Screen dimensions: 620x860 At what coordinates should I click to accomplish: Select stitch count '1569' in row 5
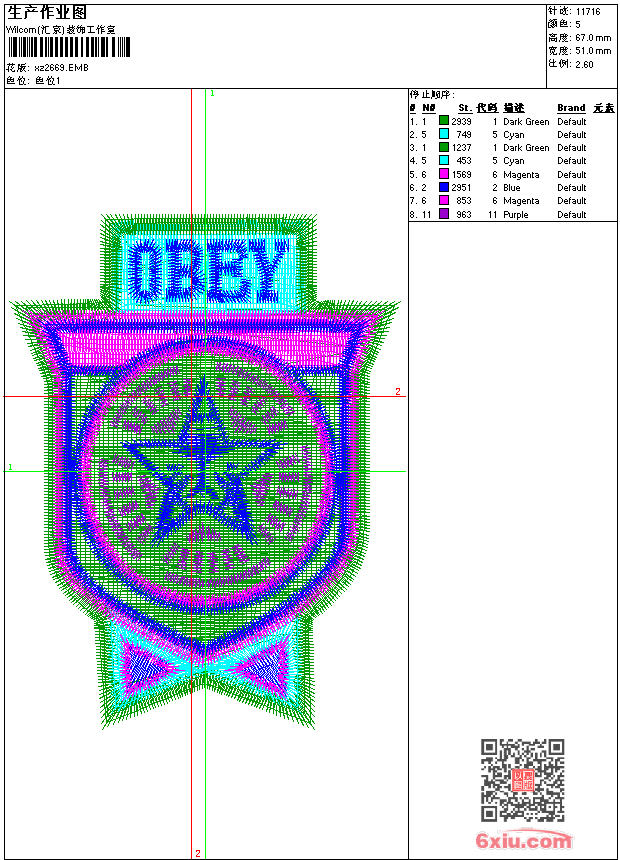[461, 174]
